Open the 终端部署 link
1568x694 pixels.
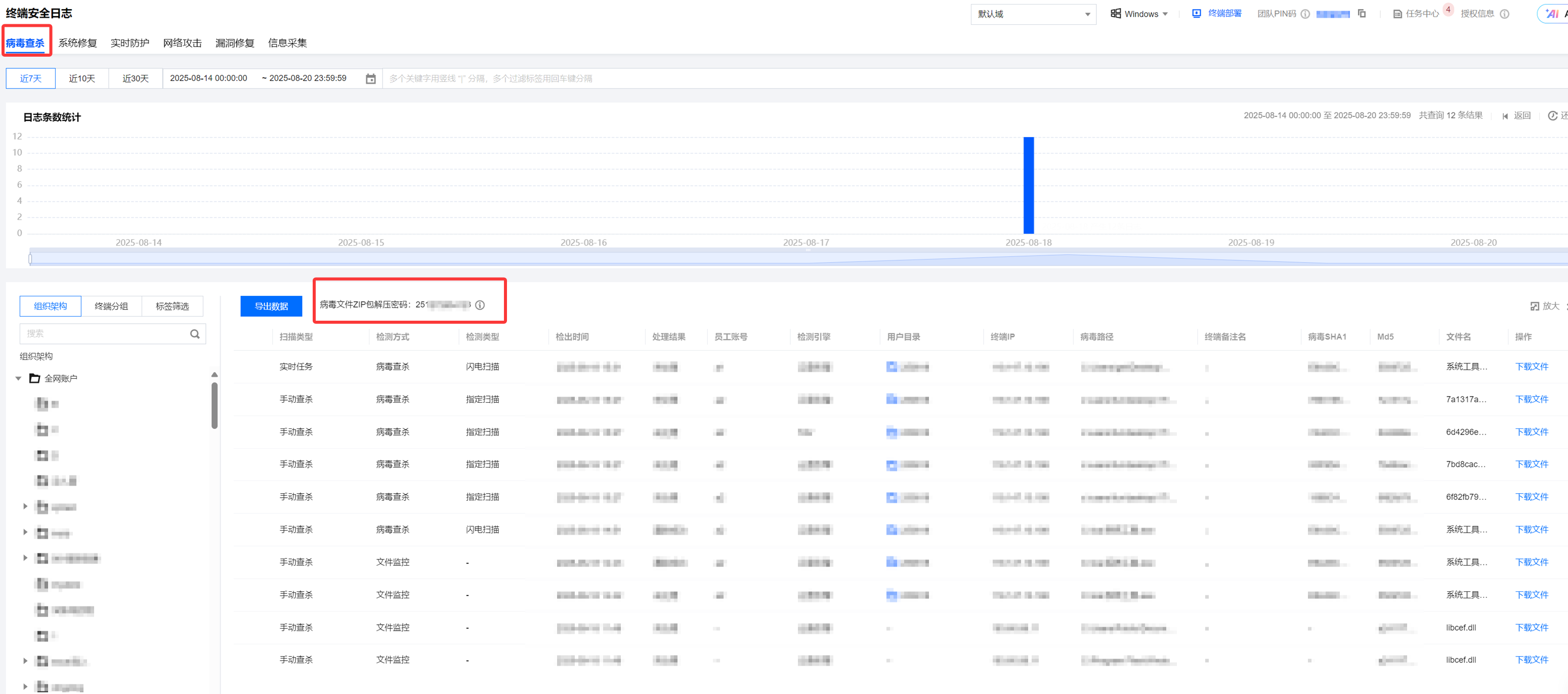1224,13
